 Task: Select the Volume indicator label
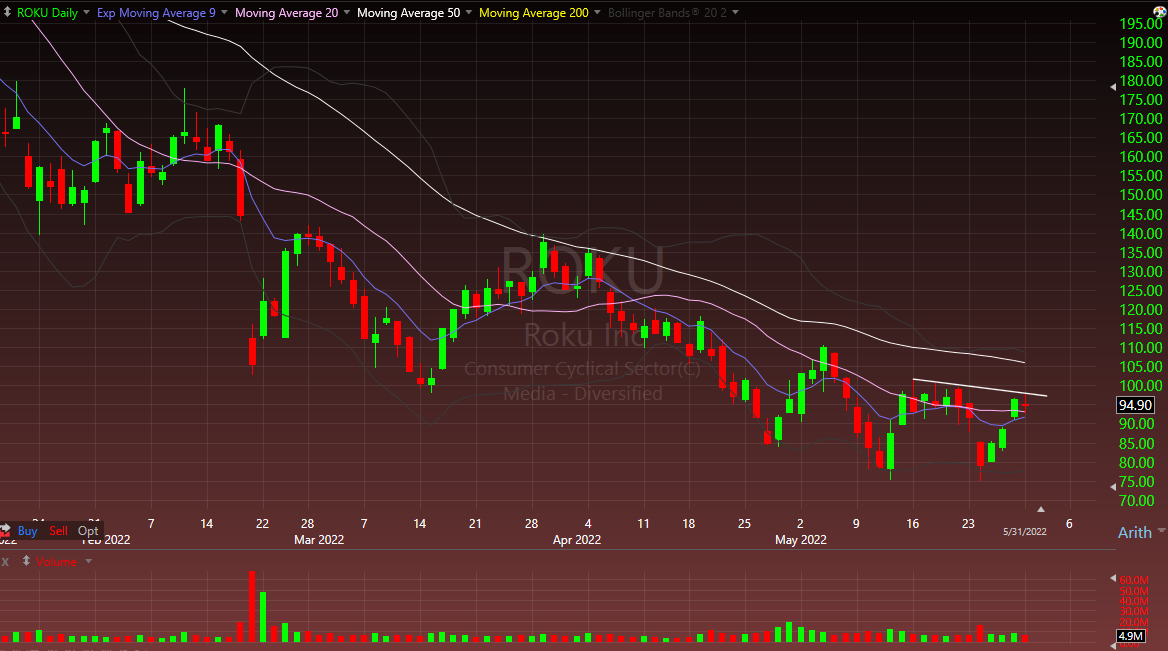(57, 562)
